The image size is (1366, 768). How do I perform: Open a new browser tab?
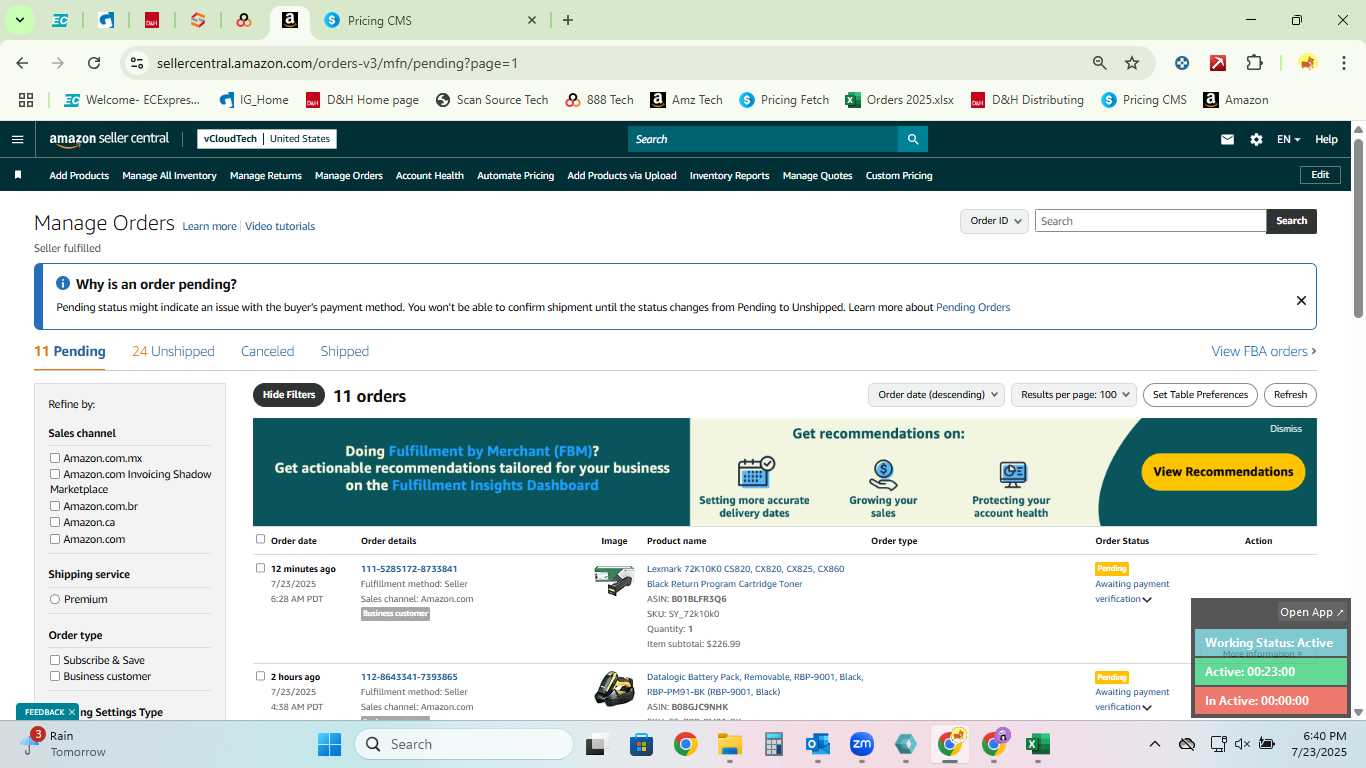(x=568, y=20)
